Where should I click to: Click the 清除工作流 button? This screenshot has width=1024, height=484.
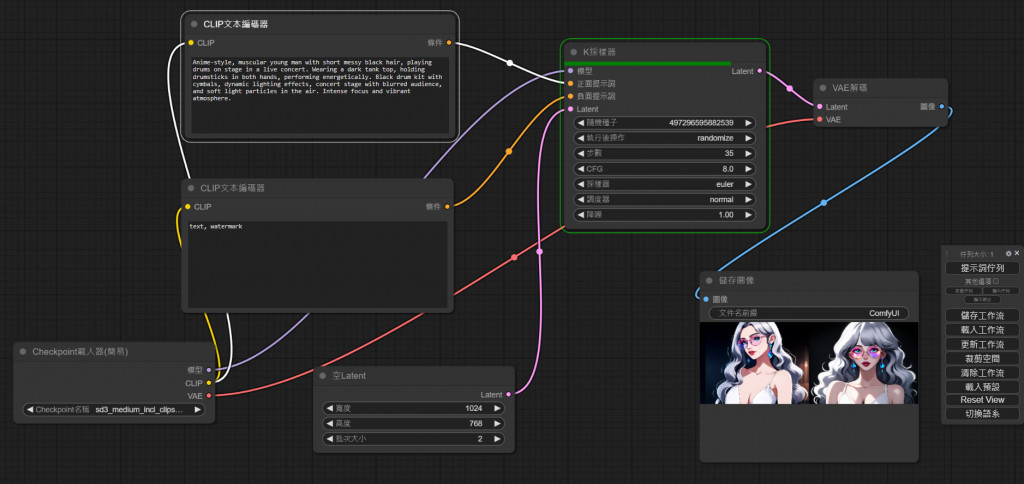click(x=982, y=372)
